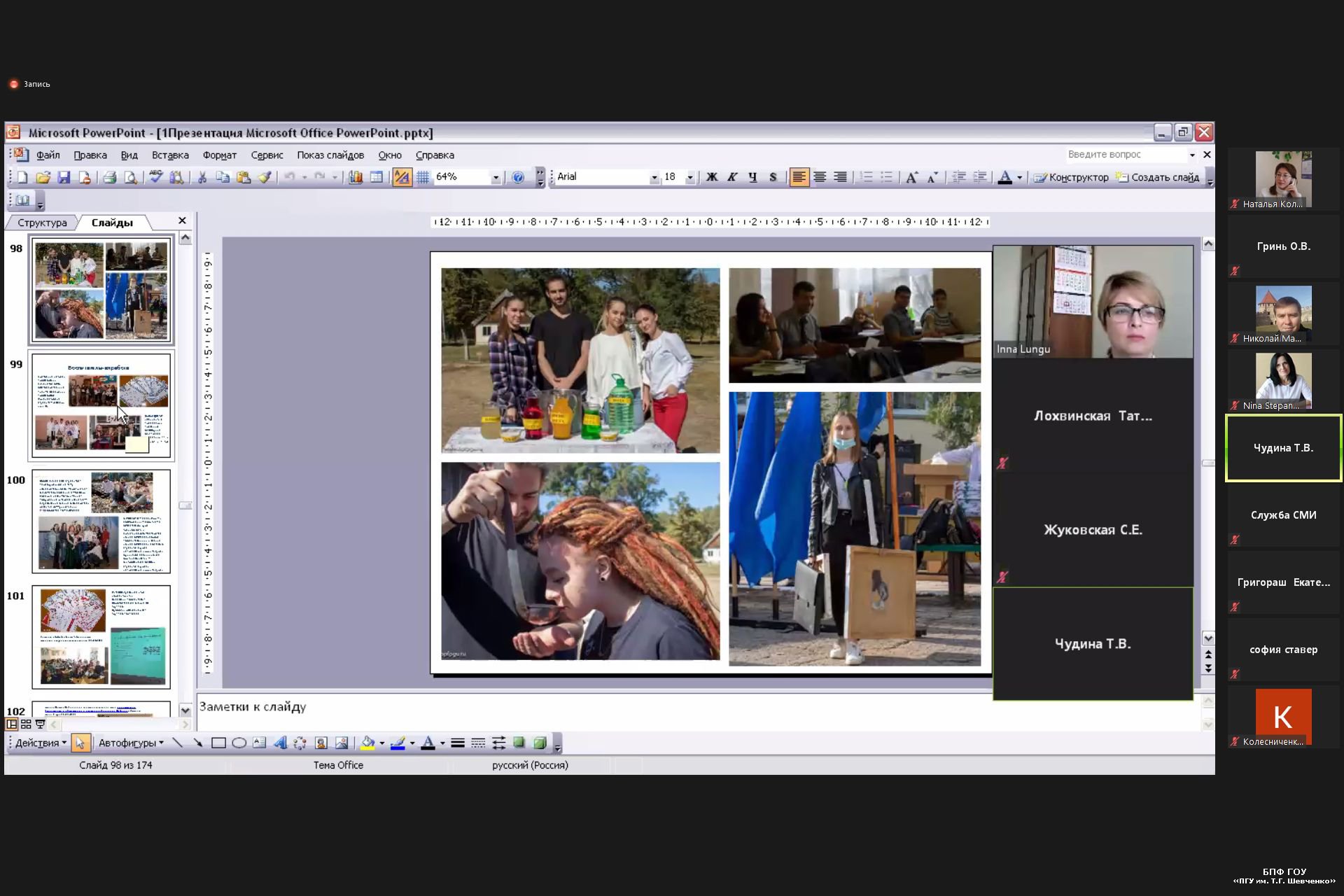
Task: Insert picture from file icon
Action: 342,743
